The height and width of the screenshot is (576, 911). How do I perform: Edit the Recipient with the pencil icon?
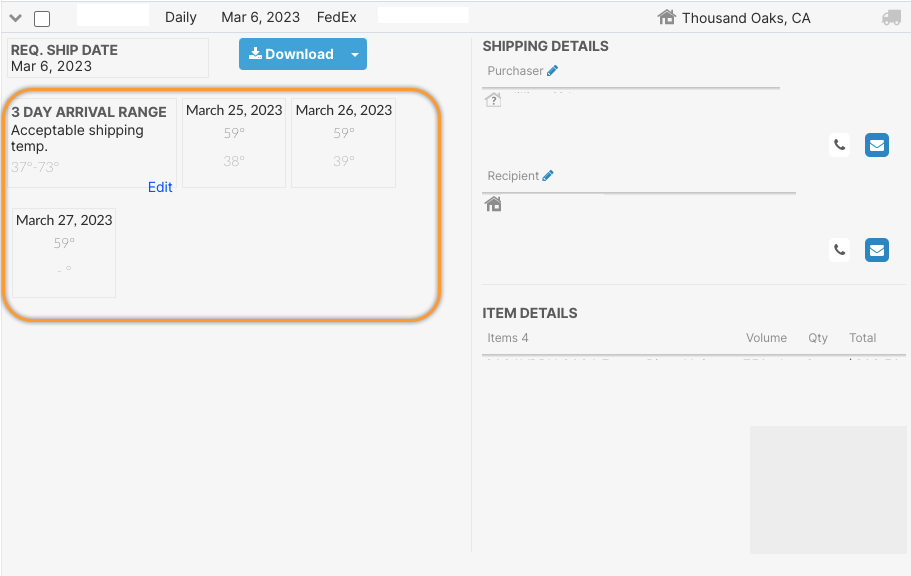pyautogui.click(x=548, y=176)
